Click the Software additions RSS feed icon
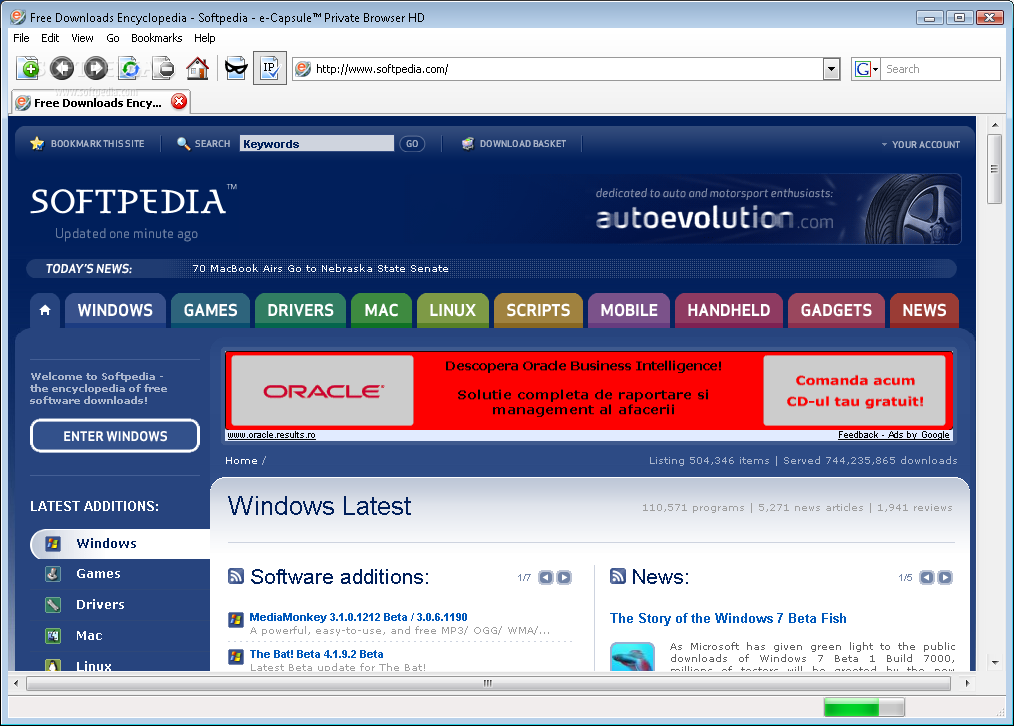 click(x=236, y=576)
